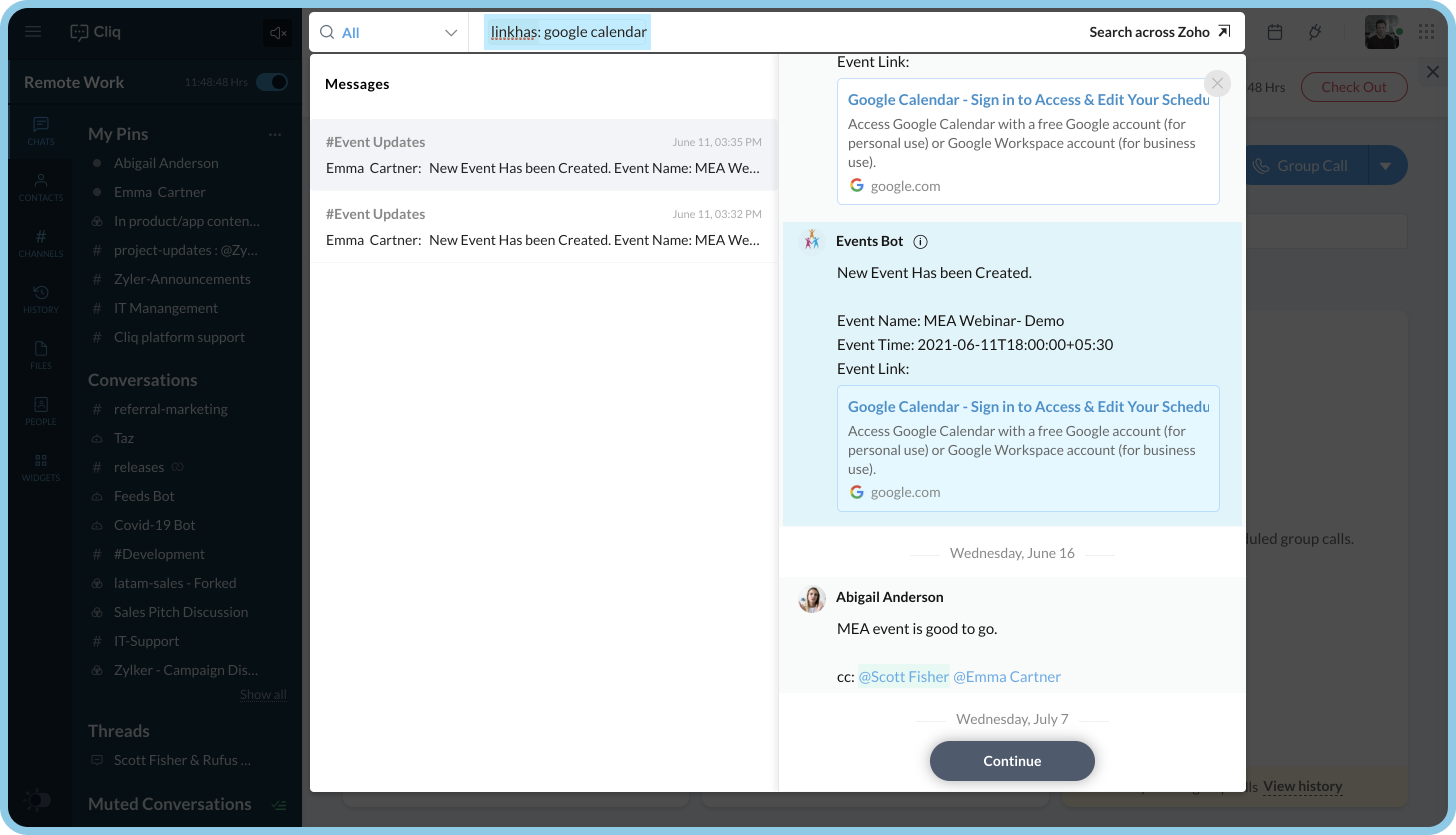Select the June 11, 03:32 PM search result
This screenshot has height=835, width=1456.
(x=543, y=227)
